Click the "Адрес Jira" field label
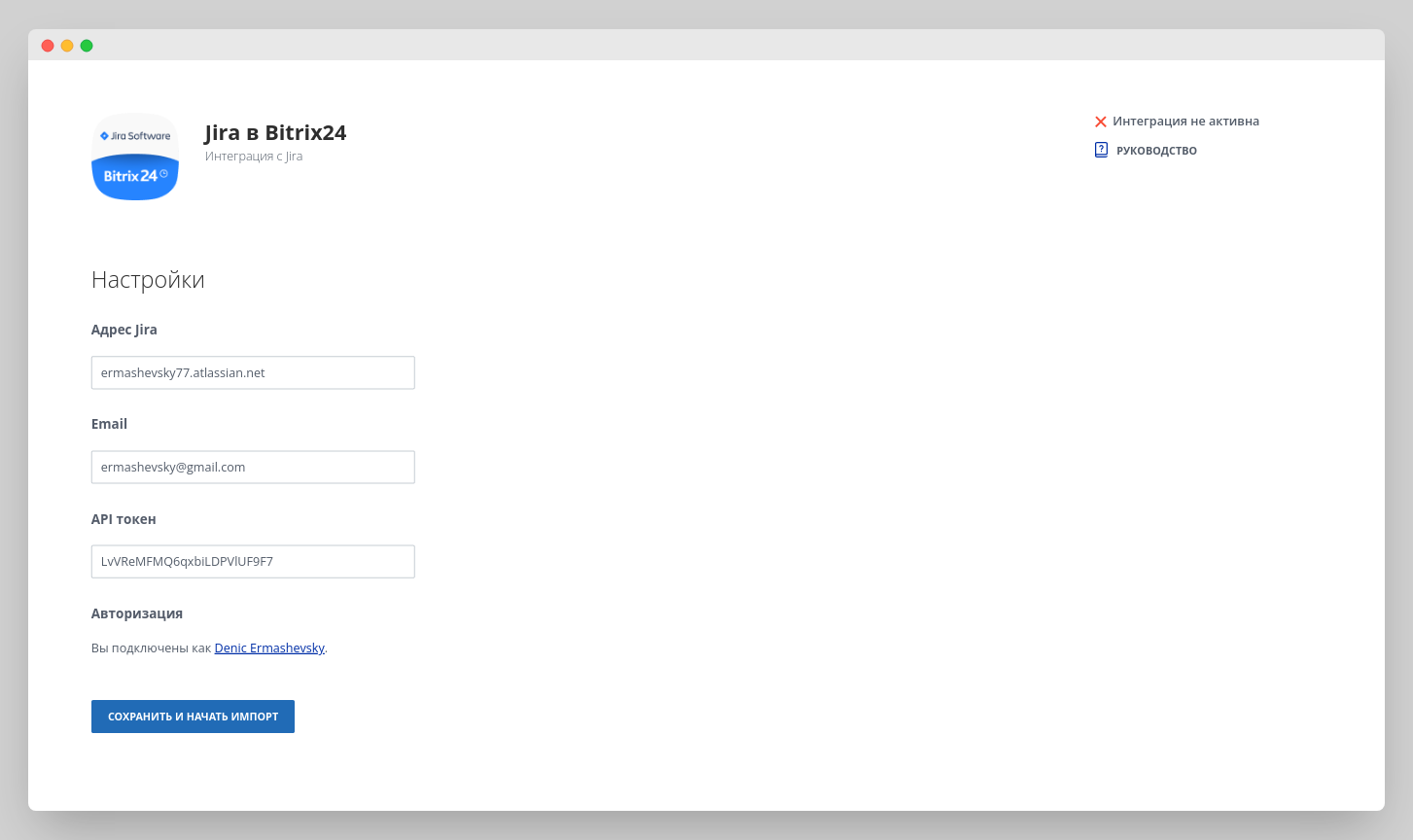The height and width of the screenshot is (840, 1413). click(x=124, y=330)
